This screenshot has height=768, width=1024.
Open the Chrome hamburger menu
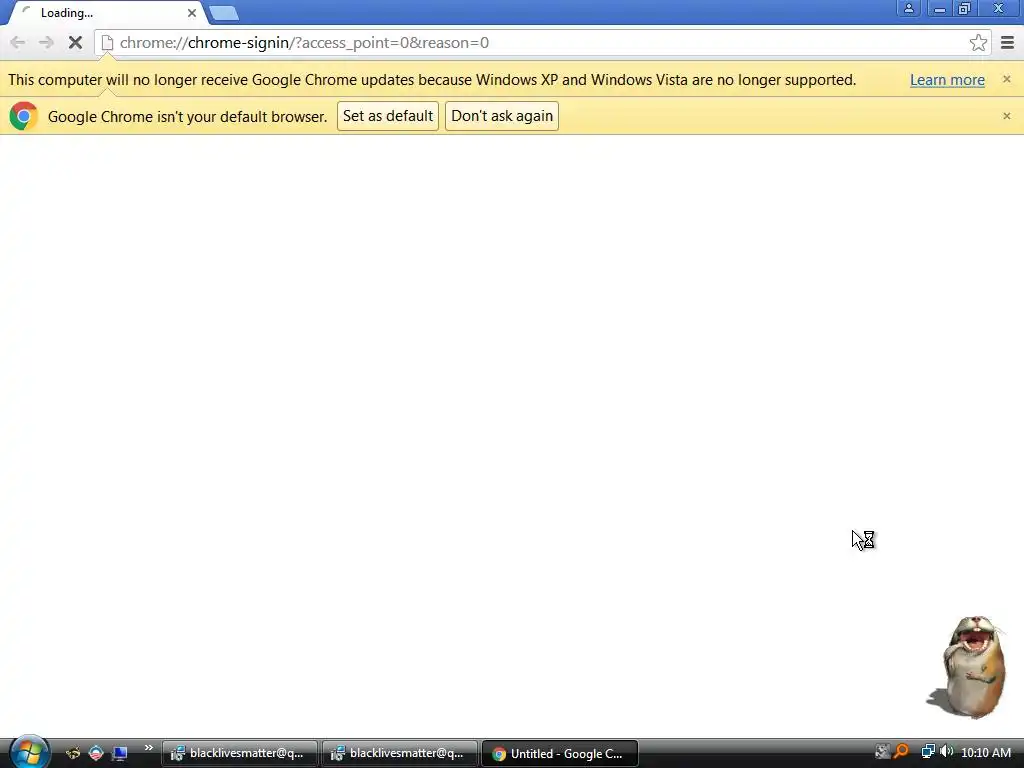[1008, 43]
